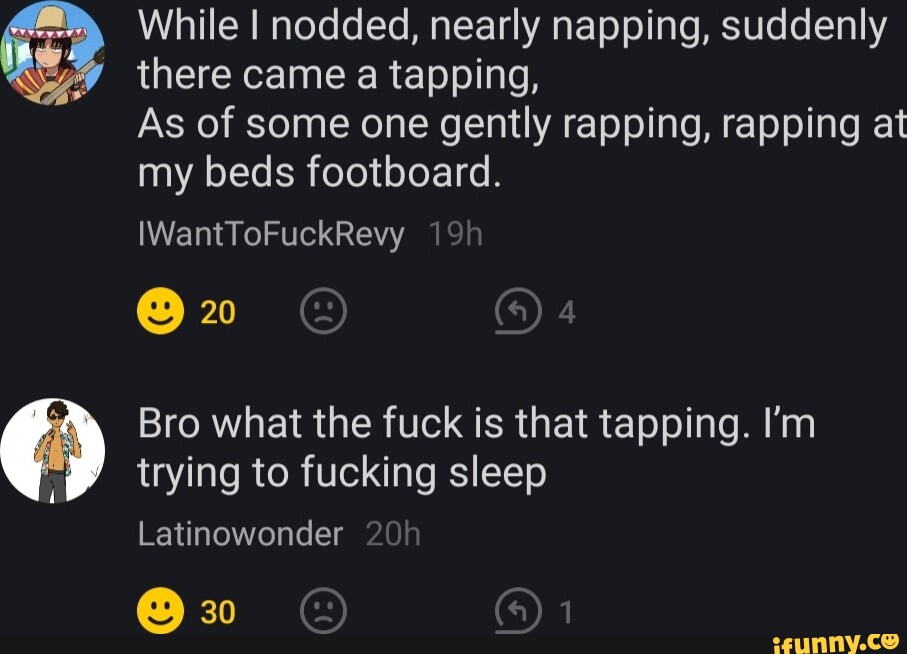The image size is (907, 654).
Task: Click the frown icon on the napping comment
Action: [323, 313]
